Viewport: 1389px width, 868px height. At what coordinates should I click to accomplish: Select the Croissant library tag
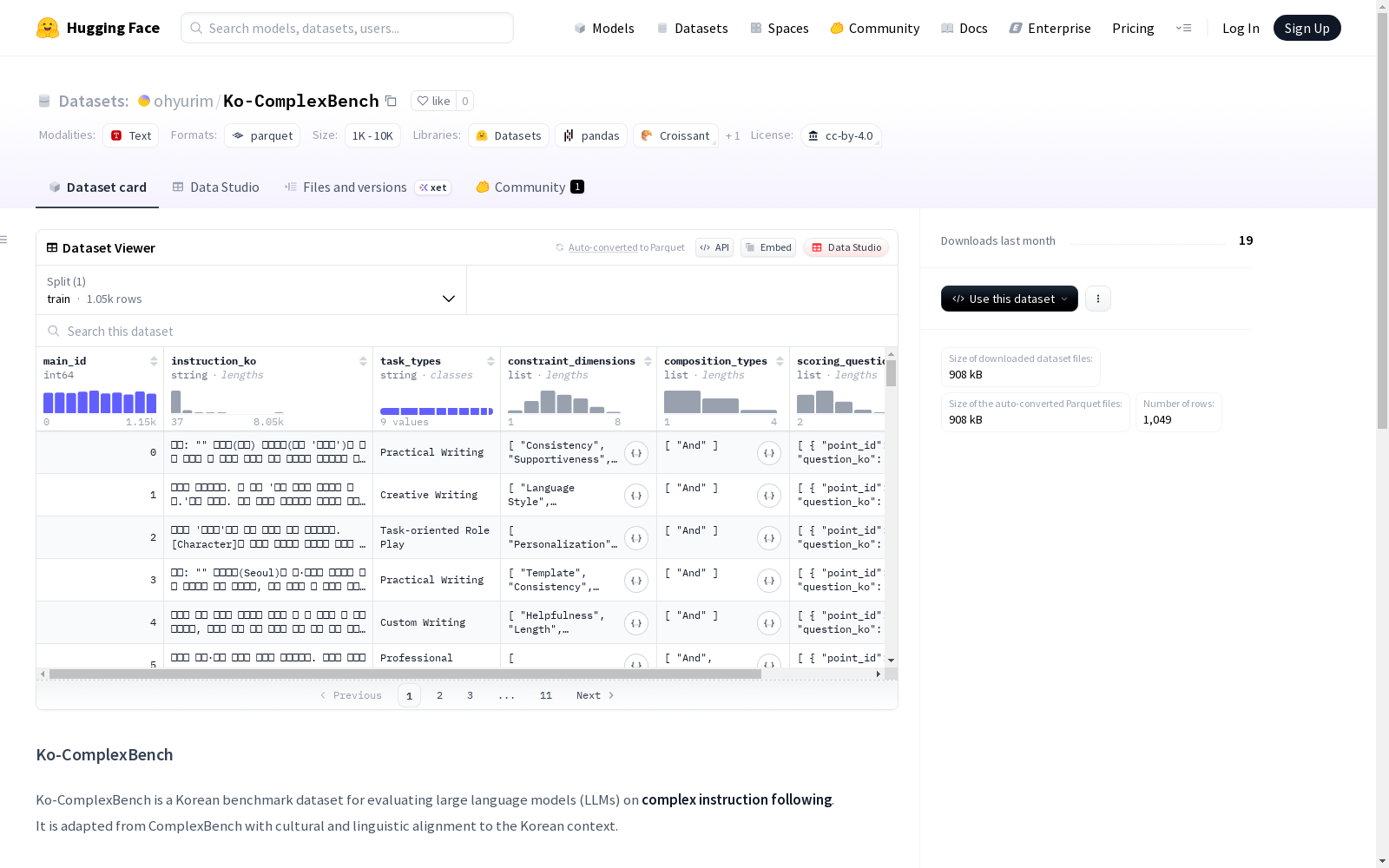point(675,135)
